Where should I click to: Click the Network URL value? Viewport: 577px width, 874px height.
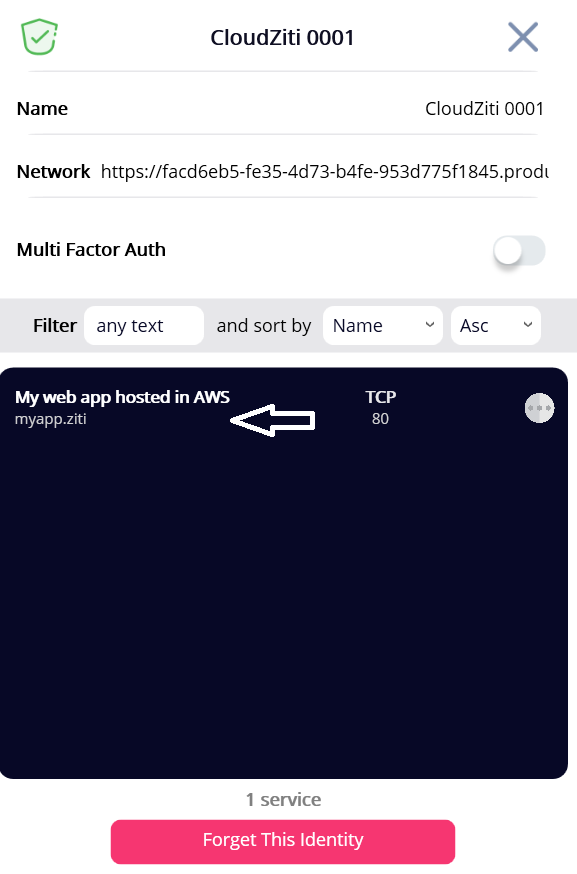324,172
